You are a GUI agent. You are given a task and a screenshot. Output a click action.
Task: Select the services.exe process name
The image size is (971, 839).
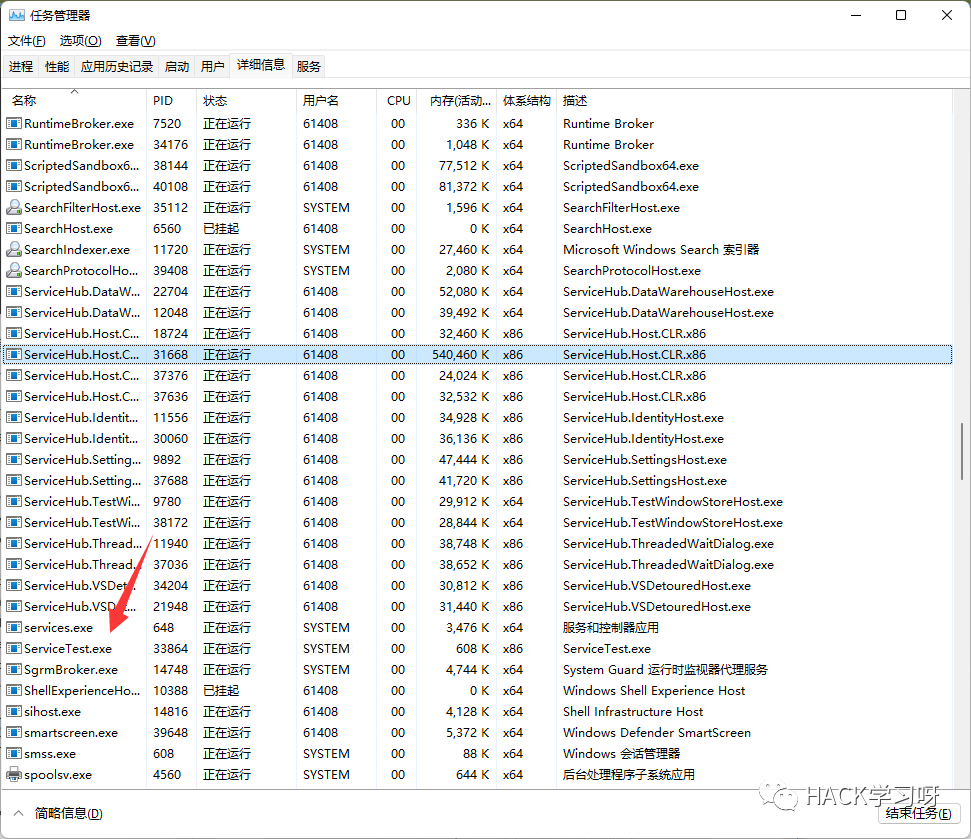pos(59,627)
